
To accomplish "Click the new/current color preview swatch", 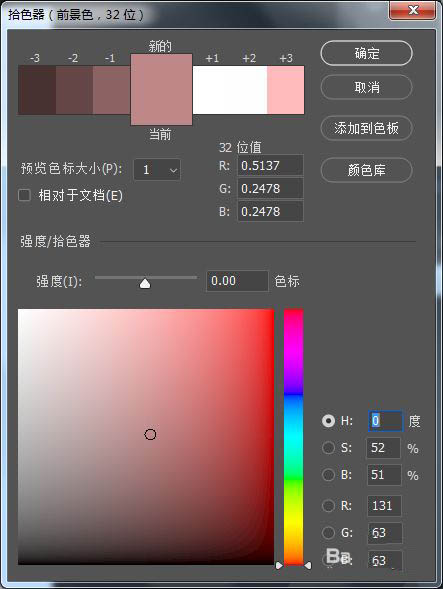I will (162, 89).
